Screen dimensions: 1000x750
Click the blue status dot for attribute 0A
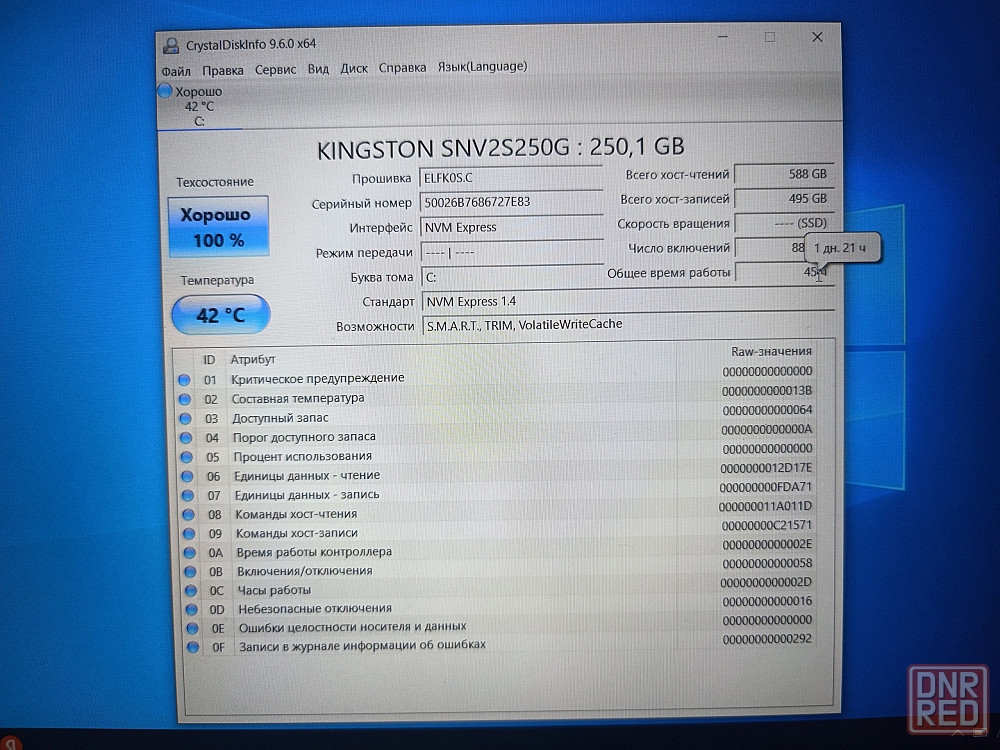(190, 553)
